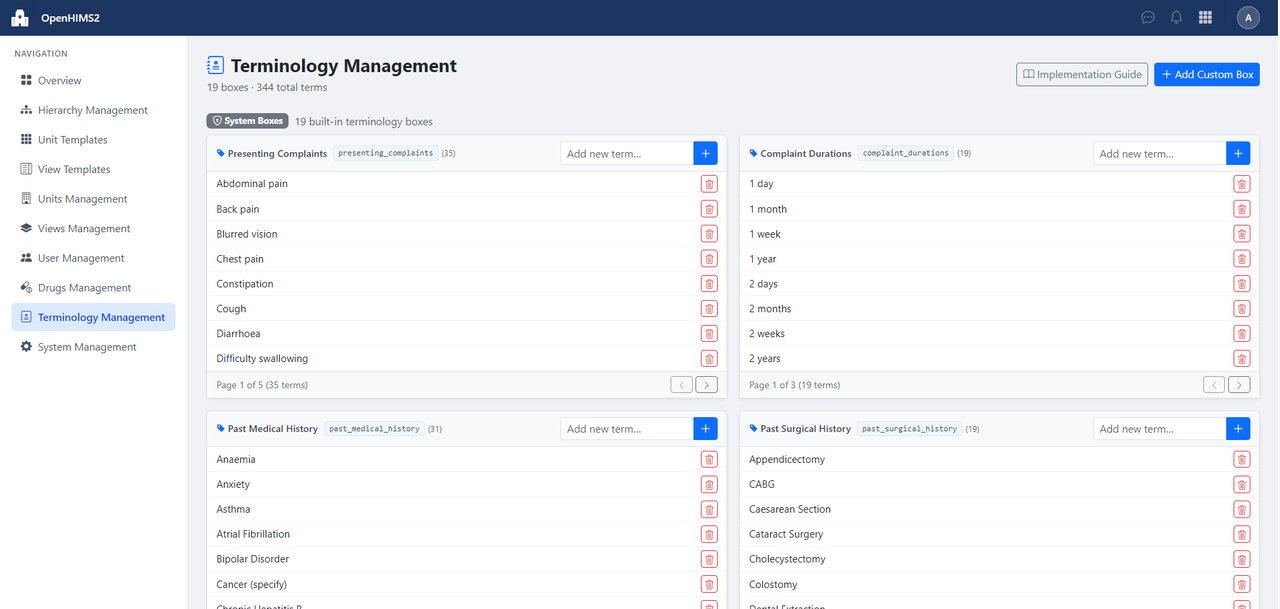Open the user avatar 'A' menu
Screen dimensions: 1280x609
click(1248, 17)
